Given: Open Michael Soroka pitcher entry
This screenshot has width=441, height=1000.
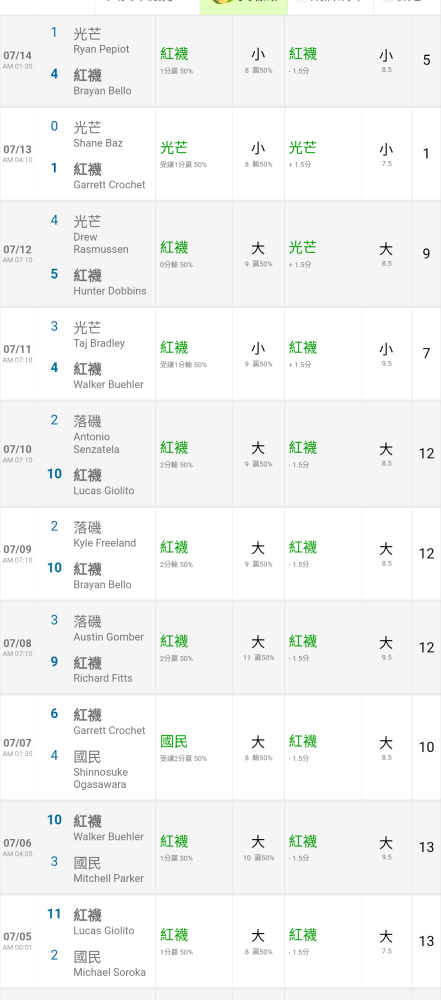Looking at the screenshot, I should point(110,973).
